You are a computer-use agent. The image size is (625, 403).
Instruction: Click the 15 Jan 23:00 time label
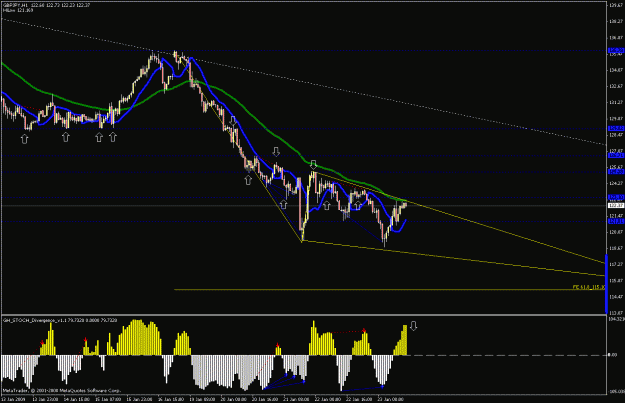139,399
